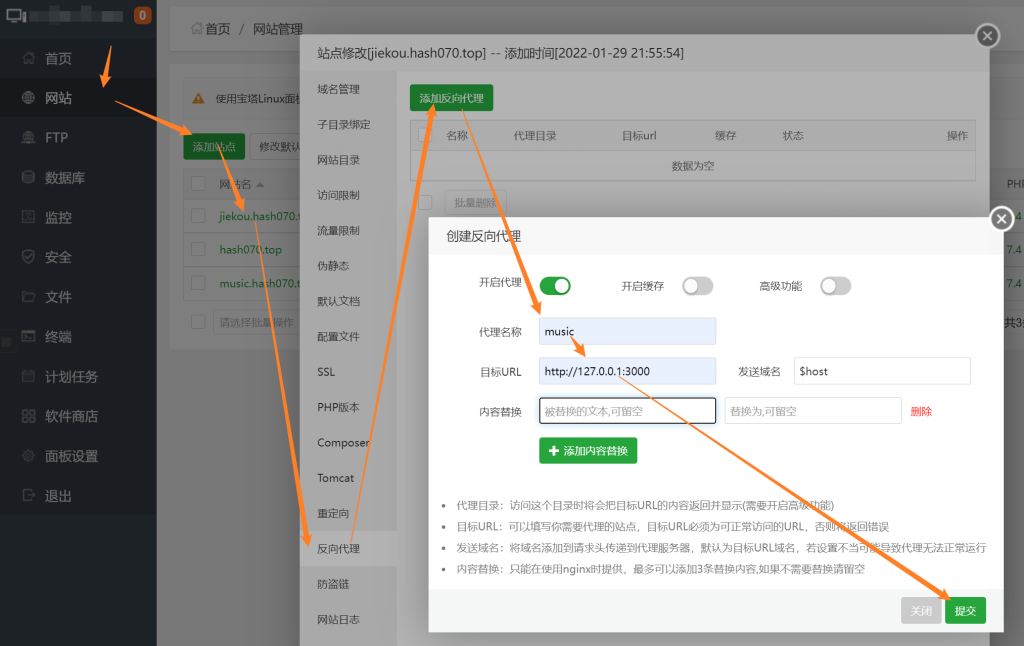Open 计划任务 via its calendar icon
The width and height of the screenshot is (1024, 646).
(x=28, y=376)
